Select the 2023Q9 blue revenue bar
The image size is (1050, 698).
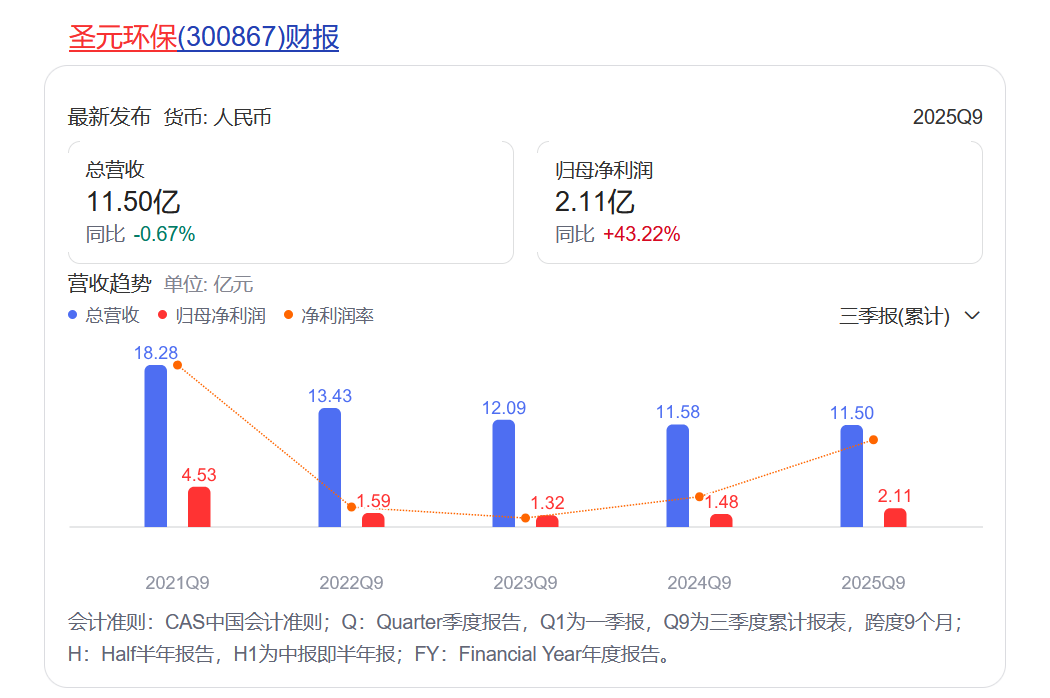click(x=504, y=474)
